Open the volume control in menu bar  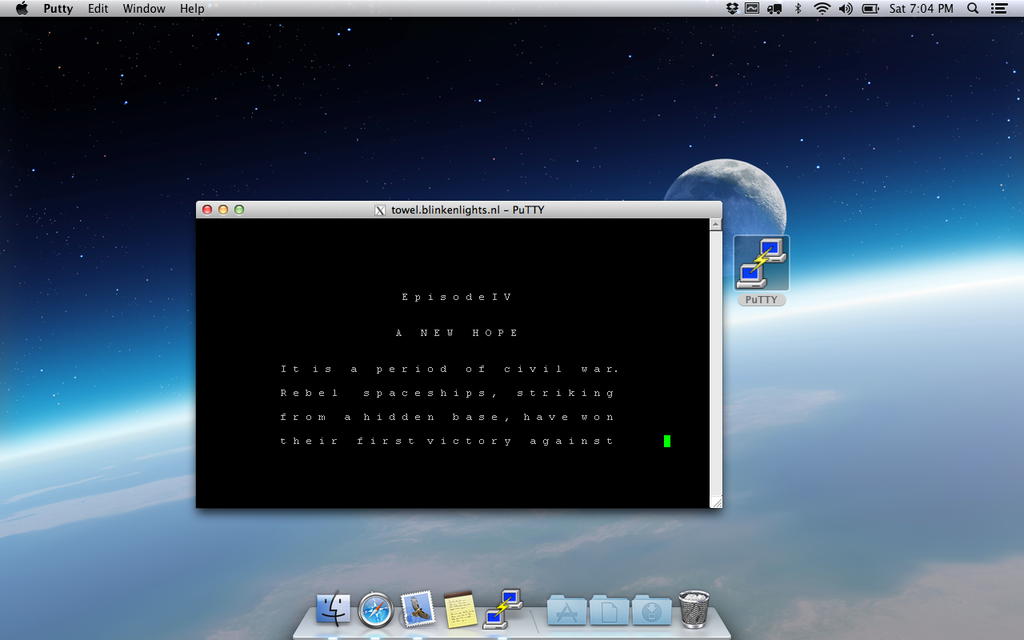pyautogui.click(x=846, y=8)
